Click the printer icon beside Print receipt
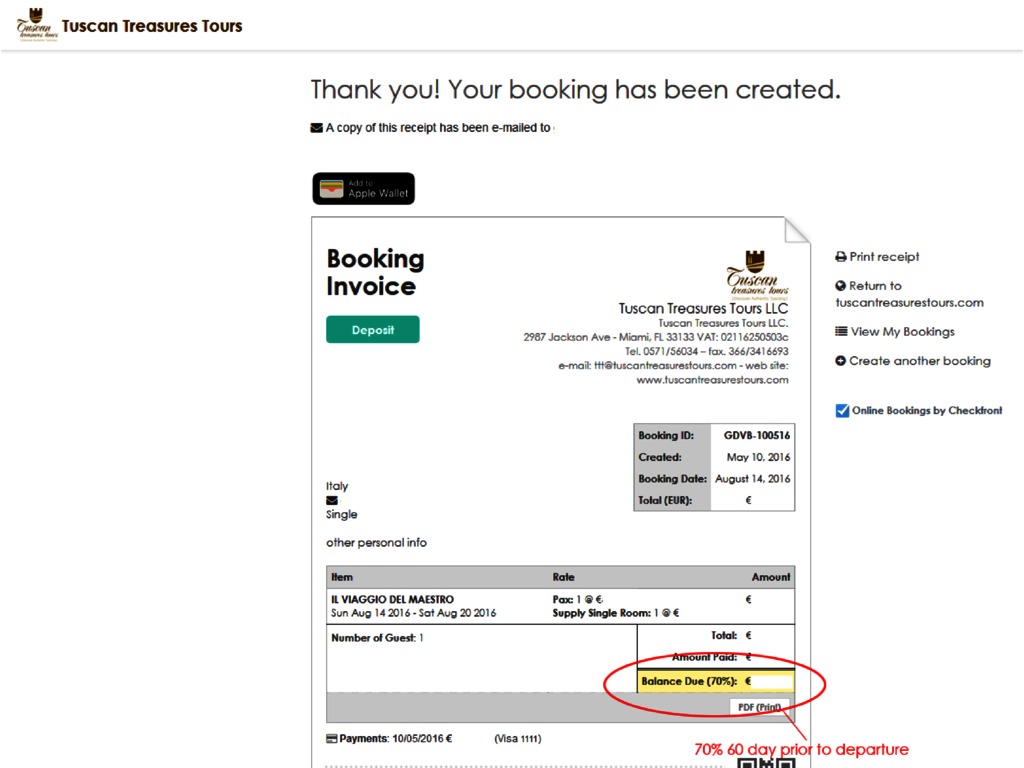This screenshot has height=768, width=1024. click(x=841, y=257)
